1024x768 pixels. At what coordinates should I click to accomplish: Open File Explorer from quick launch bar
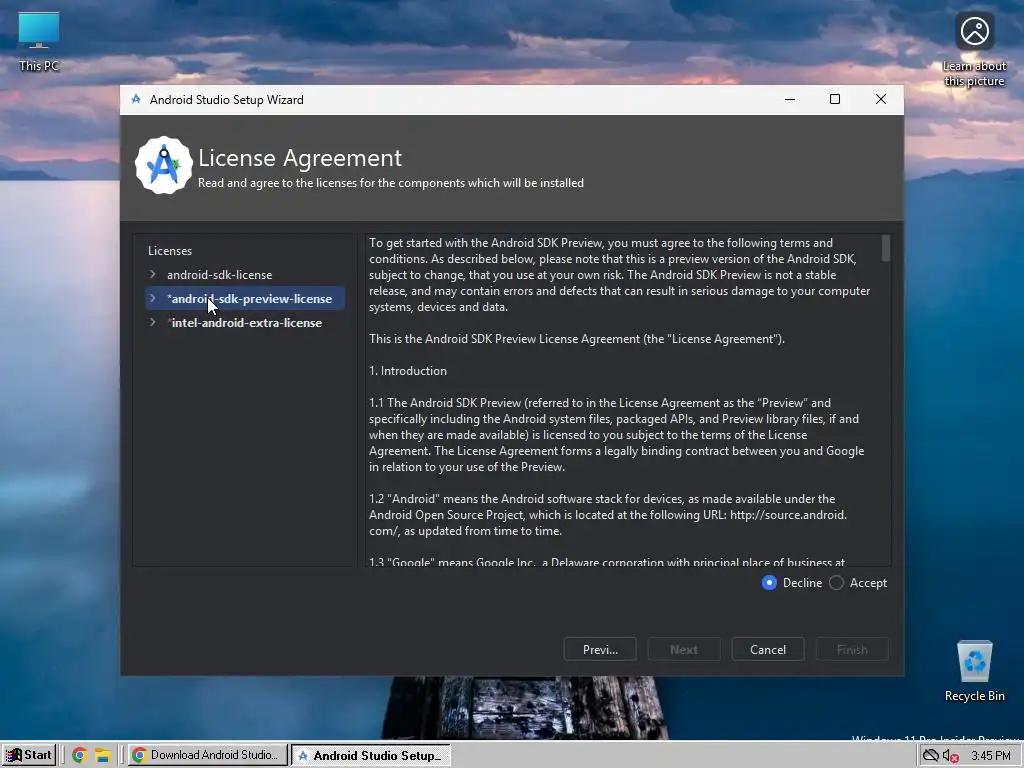coord(103,755)
